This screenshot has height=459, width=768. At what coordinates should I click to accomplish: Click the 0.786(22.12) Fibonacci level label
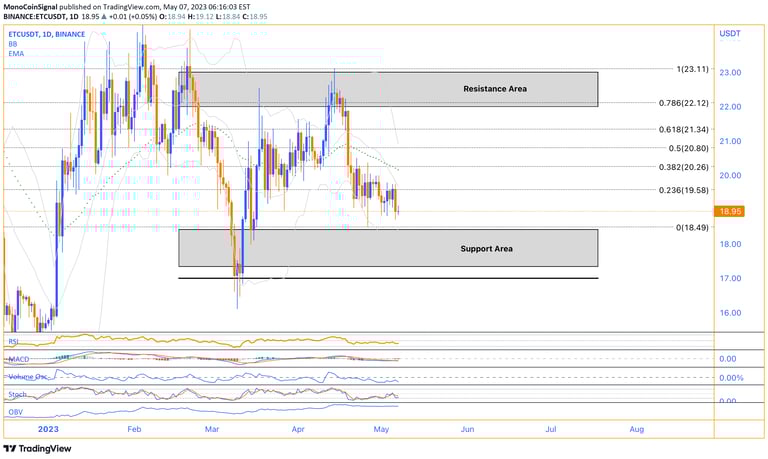684,103
